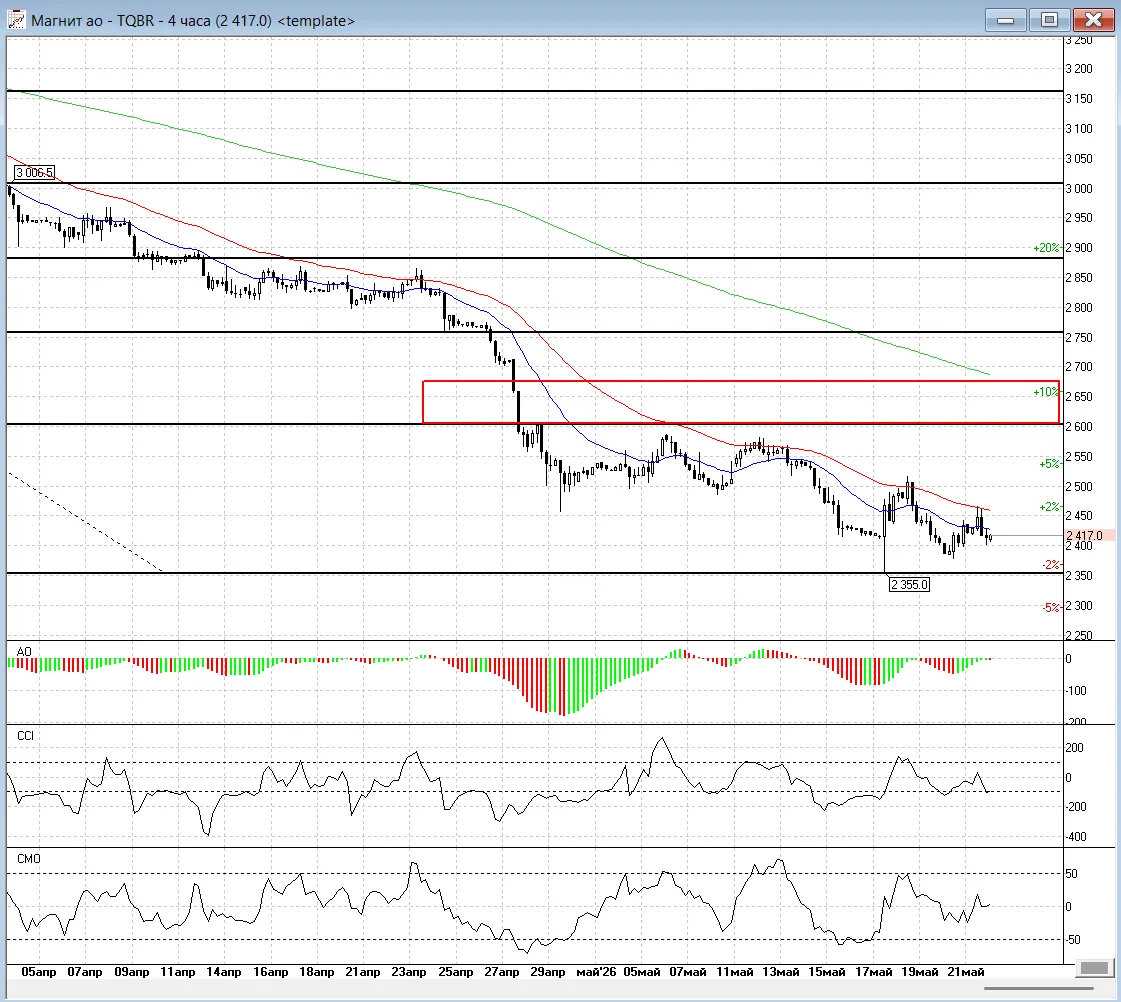This screenshot has height=1002, width=1121.
Task: Click the 07май date on time axis
Action: 688,972
